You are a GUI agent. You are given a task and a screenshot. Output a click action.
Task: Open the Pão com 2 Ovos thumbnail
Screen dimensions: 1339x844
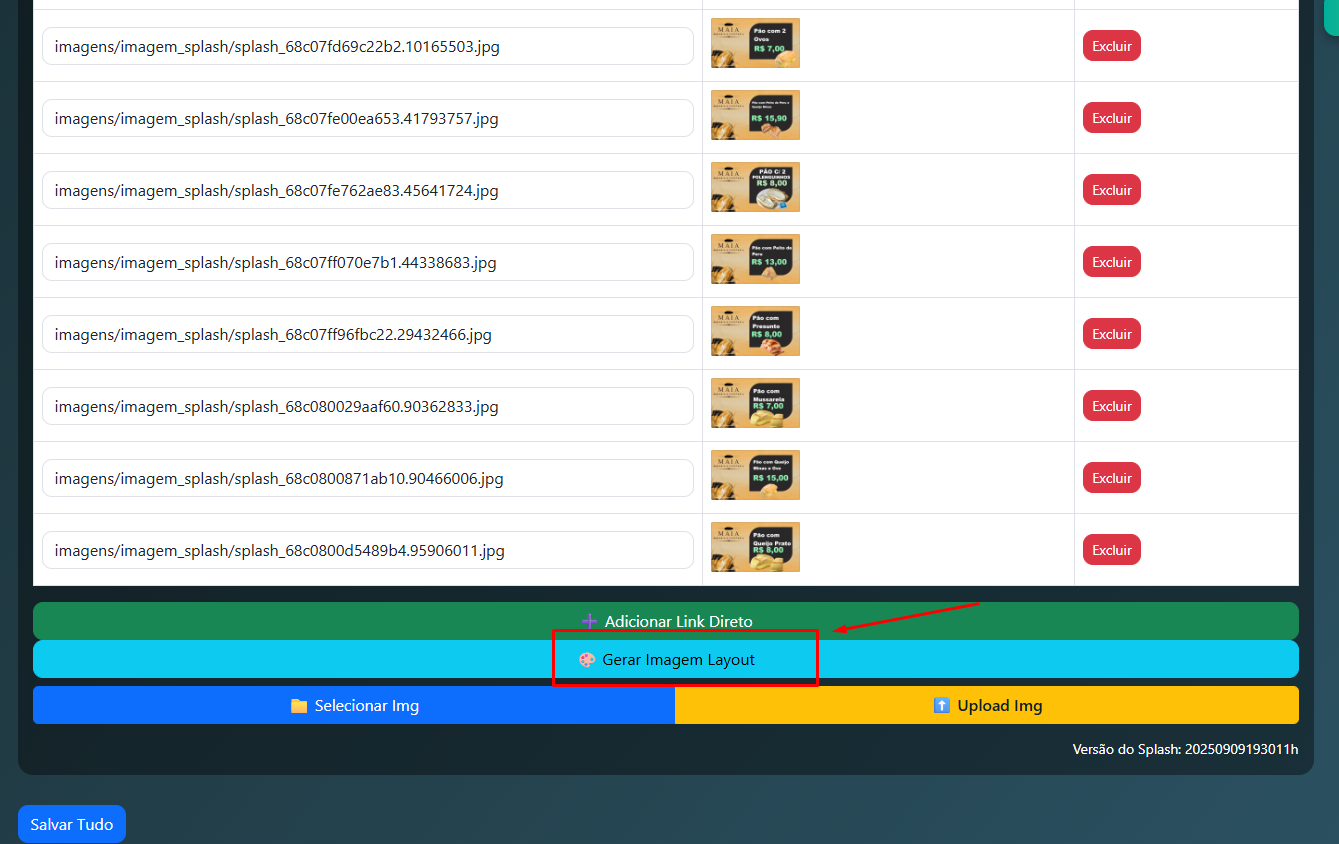point(755,43)
